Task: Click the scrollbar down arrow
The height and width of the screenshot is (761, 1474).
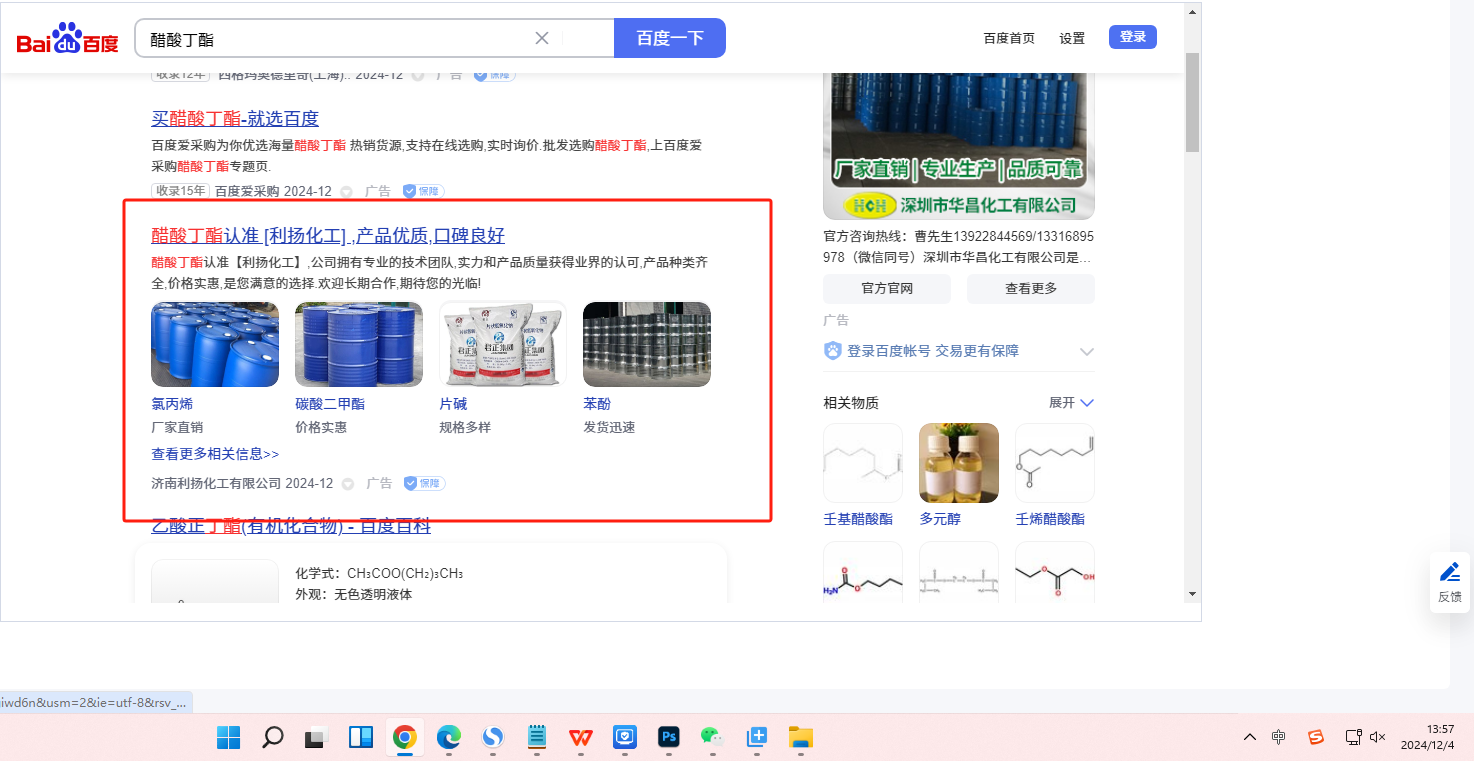Action: point(1192,593)
